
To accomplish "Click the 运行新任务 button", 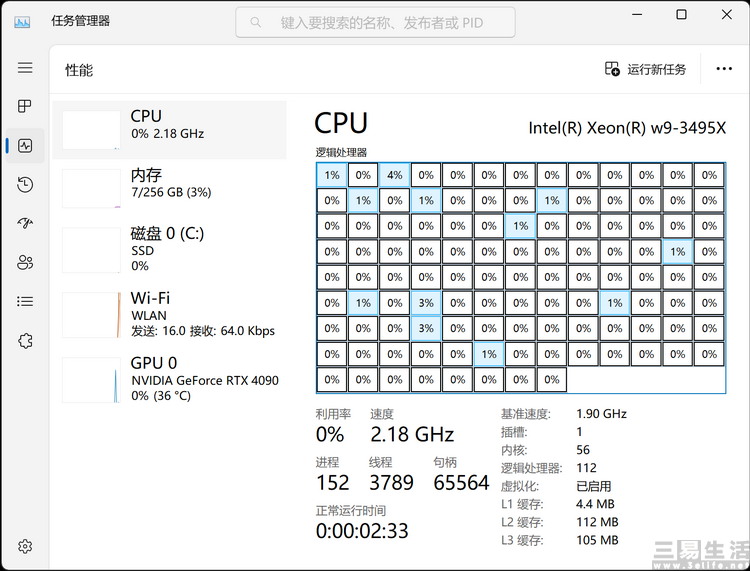I will (646, 69).
